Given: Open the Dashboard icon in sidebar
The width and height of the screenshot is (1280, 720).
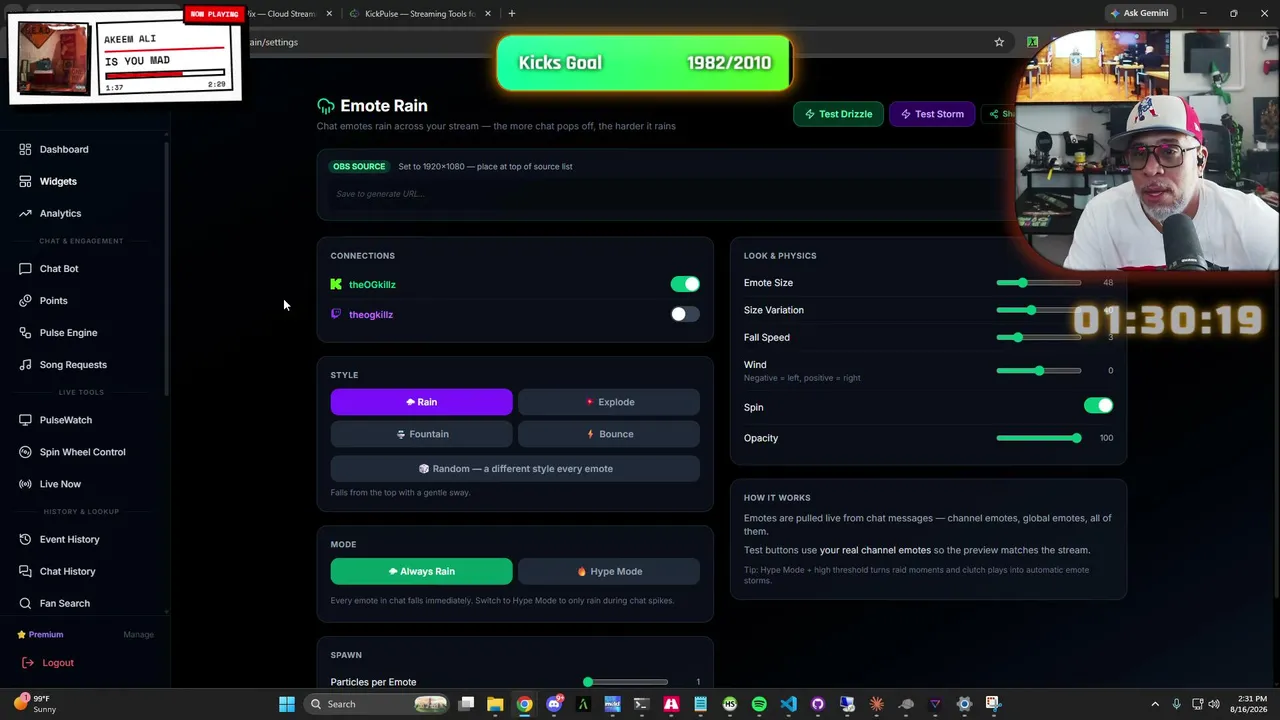Looking at the screenshot, I should pos(25,149).
